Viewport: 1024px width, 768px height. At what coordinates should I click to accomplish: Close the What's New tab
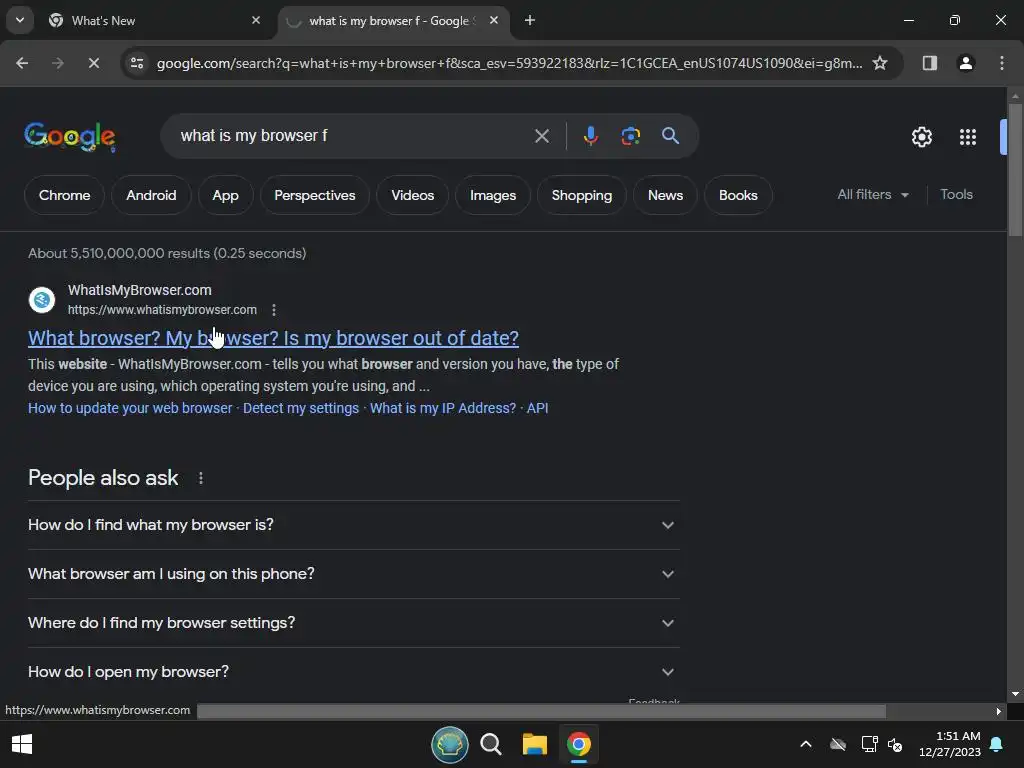(x=256, y=20)
